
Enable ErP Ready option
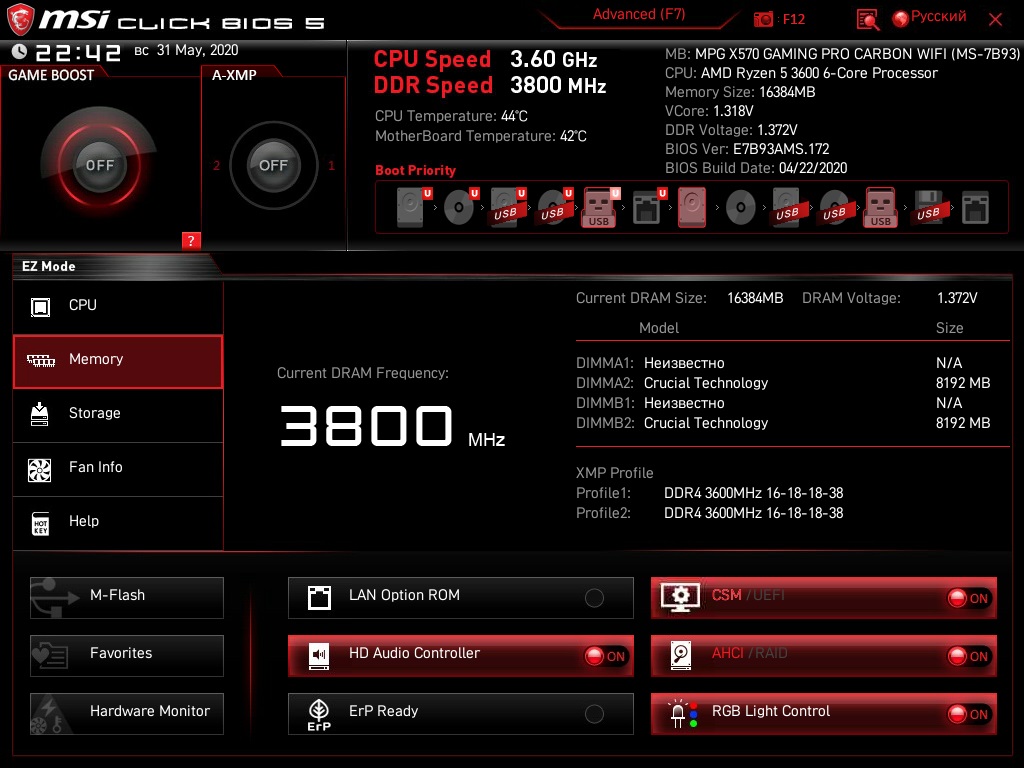(594, 714)
